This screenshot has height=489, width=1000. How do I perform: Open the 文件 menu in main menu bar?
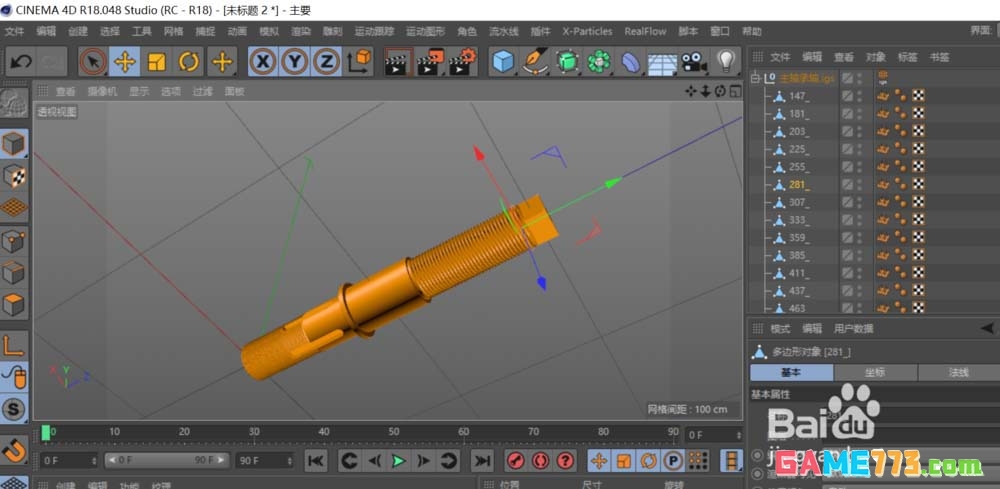14,31
